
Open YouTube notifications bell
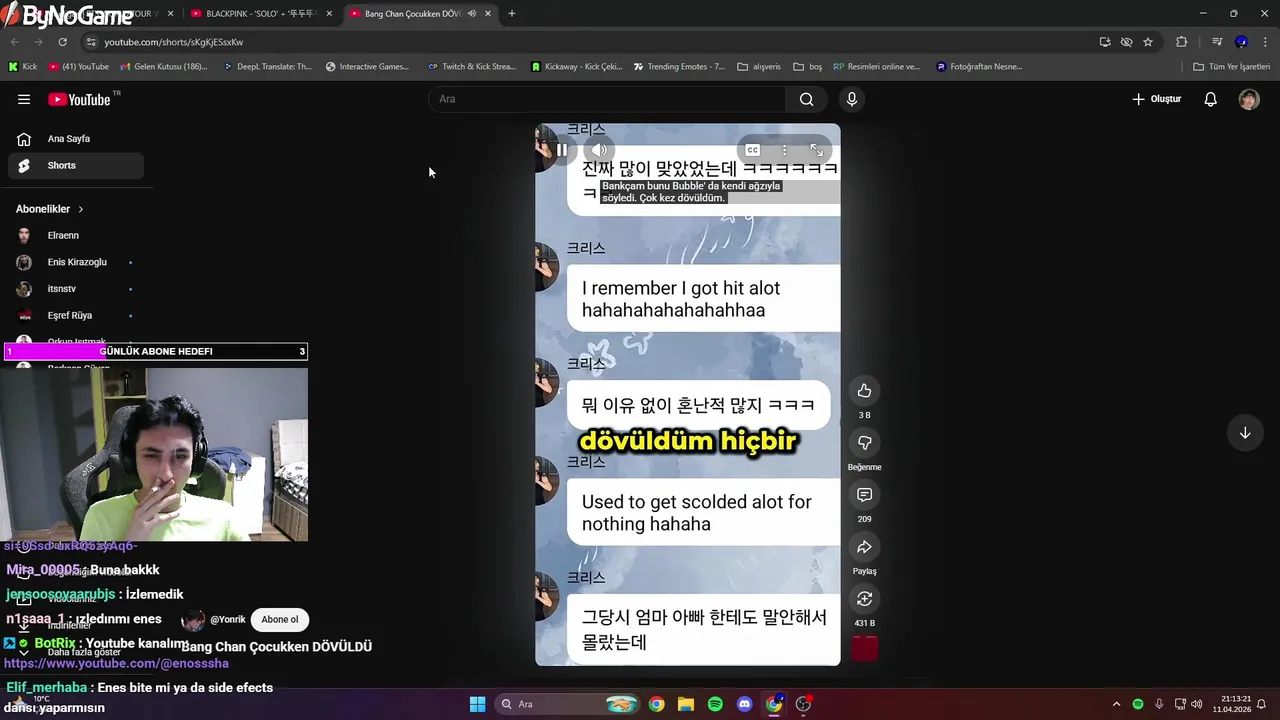1210,99
